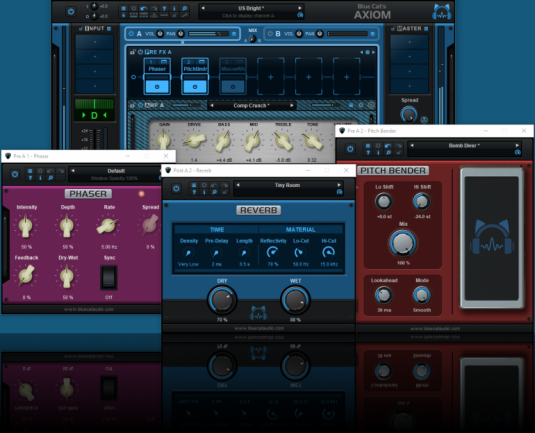
Task: Open menu icon in Pitch Bender toolbar
Action: (368, 146)
